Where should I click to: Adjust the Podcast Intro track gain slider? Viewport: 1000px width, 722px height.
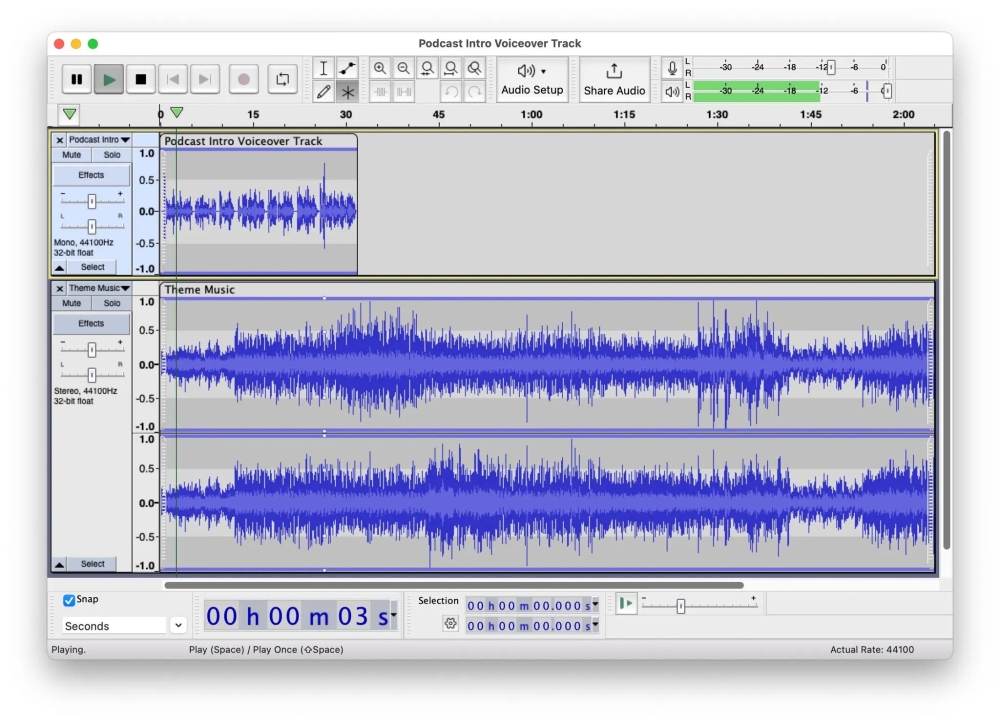pyautogui.click(x=92, y=201)
